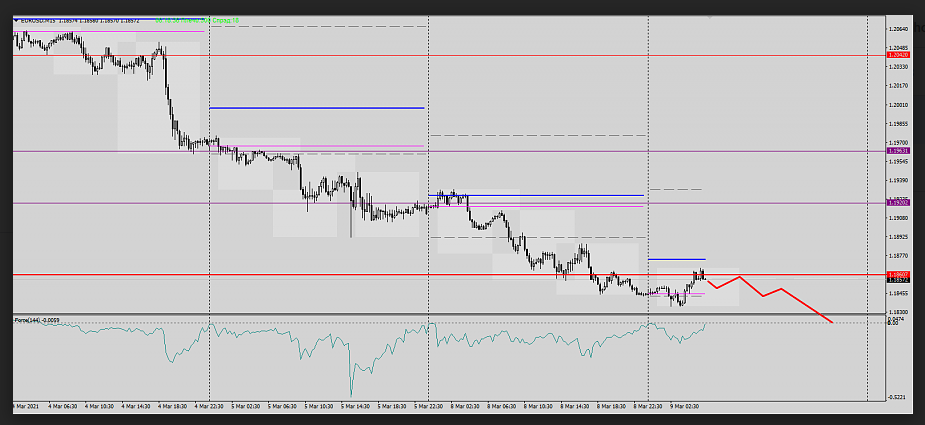Click the arrow beside EURUSD,M15 chart title

coord(17,19)
